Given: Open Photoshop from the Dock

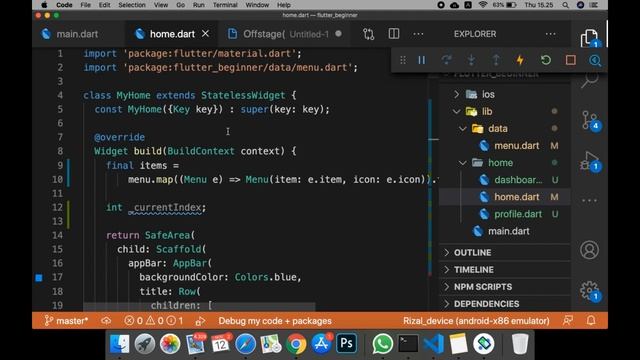Looking at the screenshot, I should click(x=347, y=344).
